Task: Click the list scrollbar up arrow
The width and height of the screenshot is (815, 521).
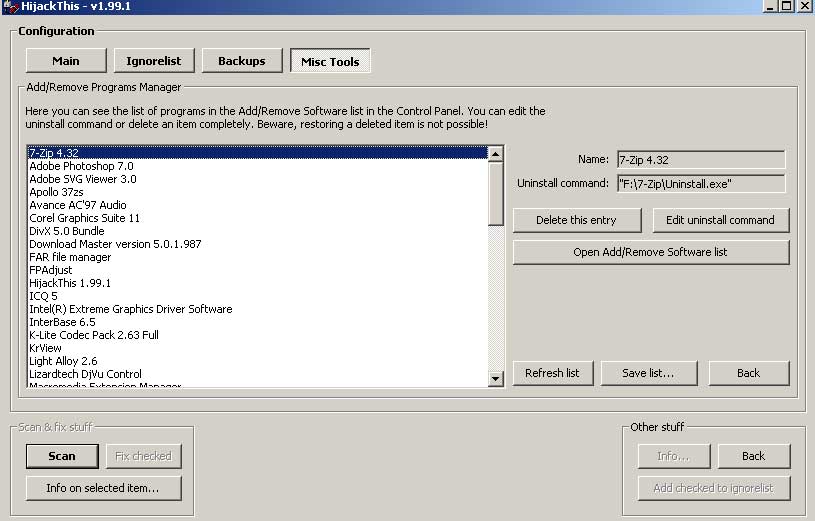Action: tap(496, 154)
